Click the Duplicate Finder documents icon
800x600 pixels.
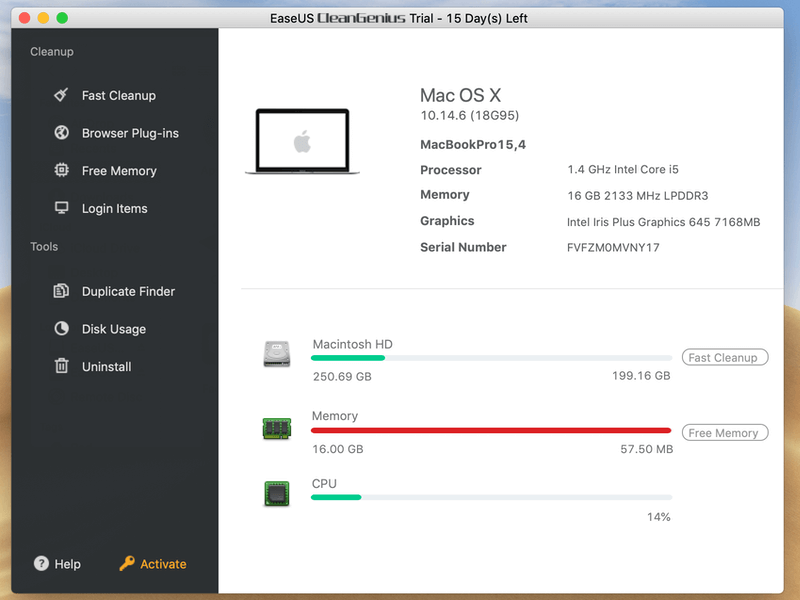[x=61, y=291]
